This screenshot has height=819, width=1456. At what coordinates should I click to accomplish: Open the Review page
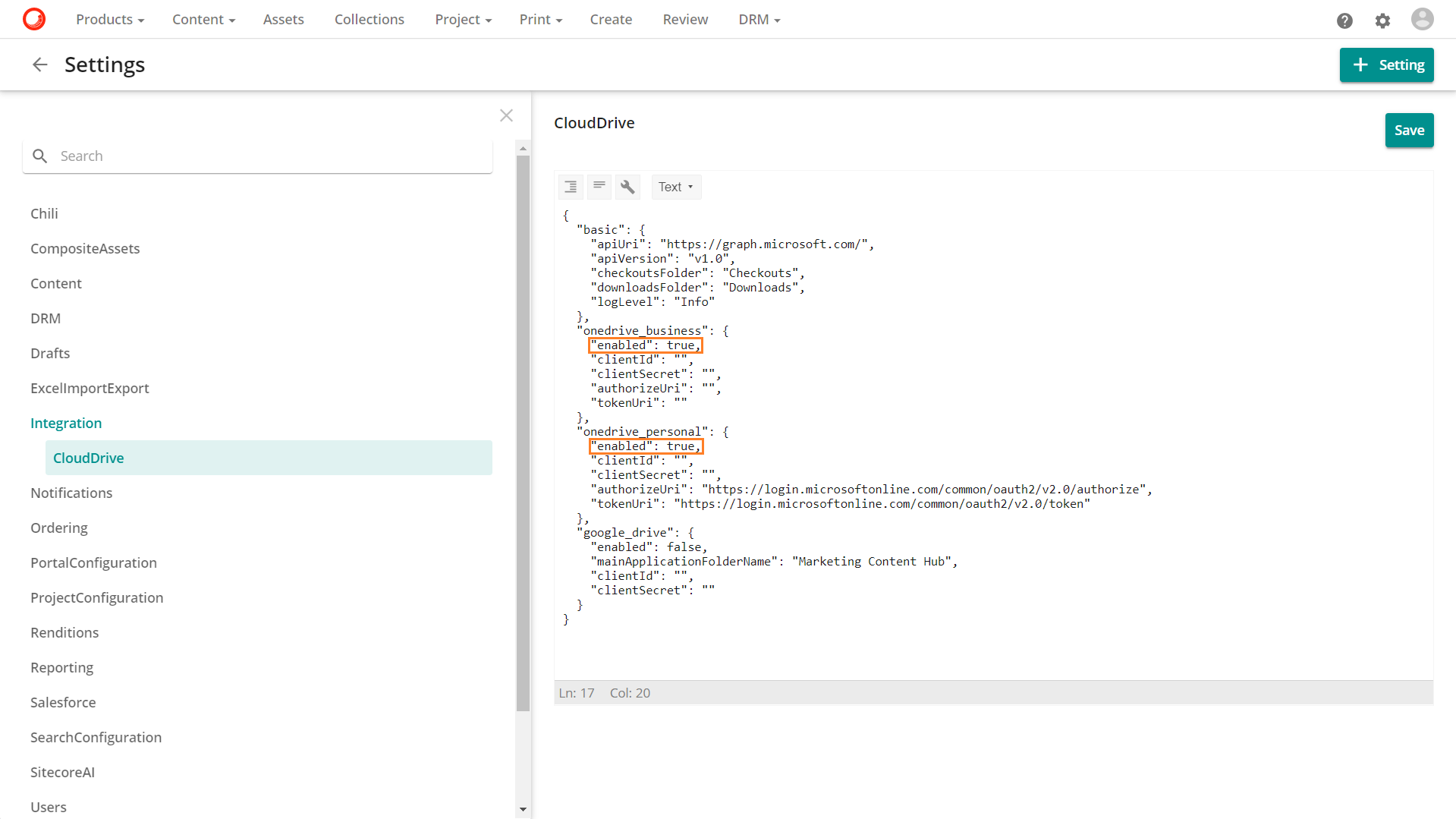point(685,19)
